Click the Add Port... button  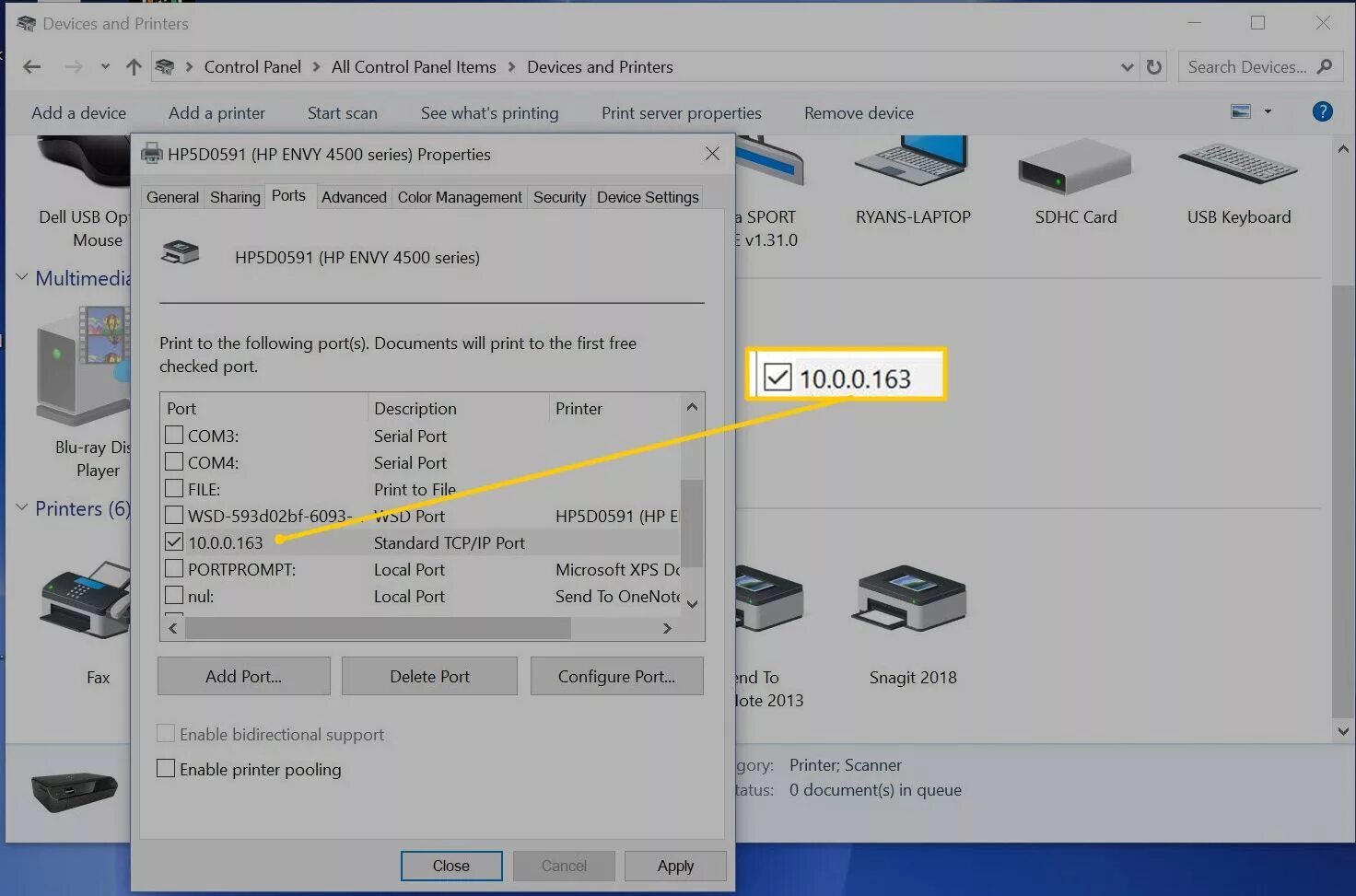click(244, 676)
